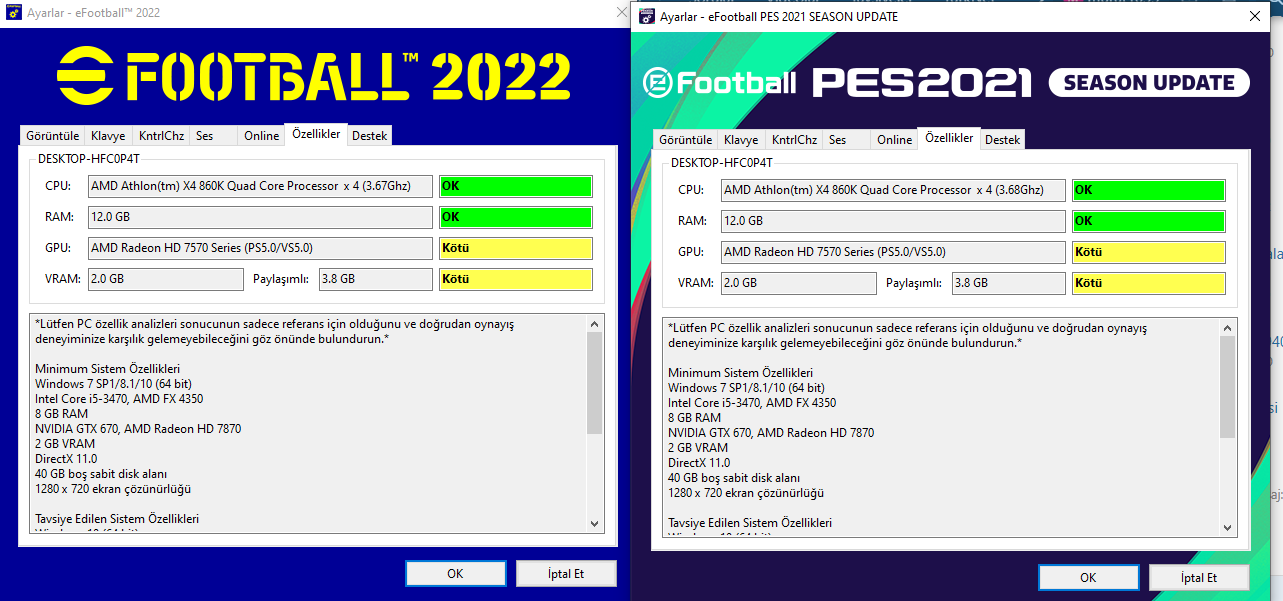The height and width of the screenshot is (601, 1283).
Task: Click 'DirectX 11.0' line in eFootball 2022 window
Action: click(66, 459)
